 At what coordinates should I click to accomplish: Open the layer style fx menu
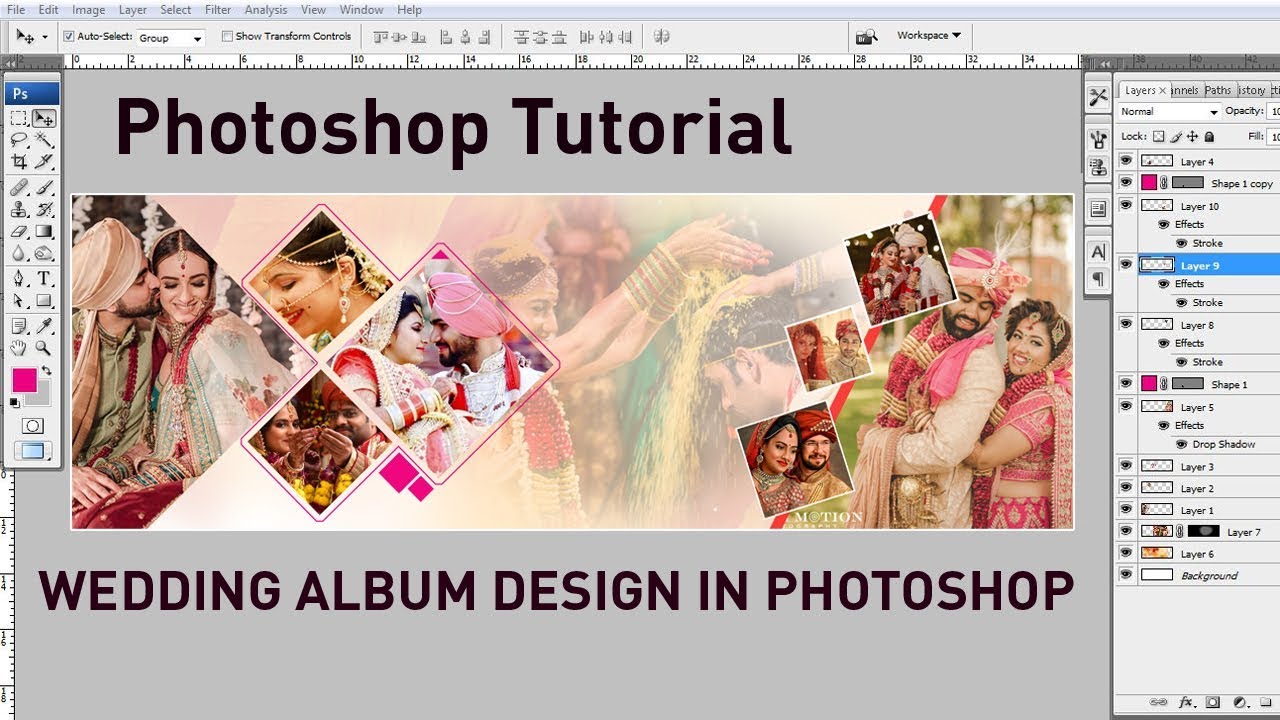click(x=1187, y=702)
